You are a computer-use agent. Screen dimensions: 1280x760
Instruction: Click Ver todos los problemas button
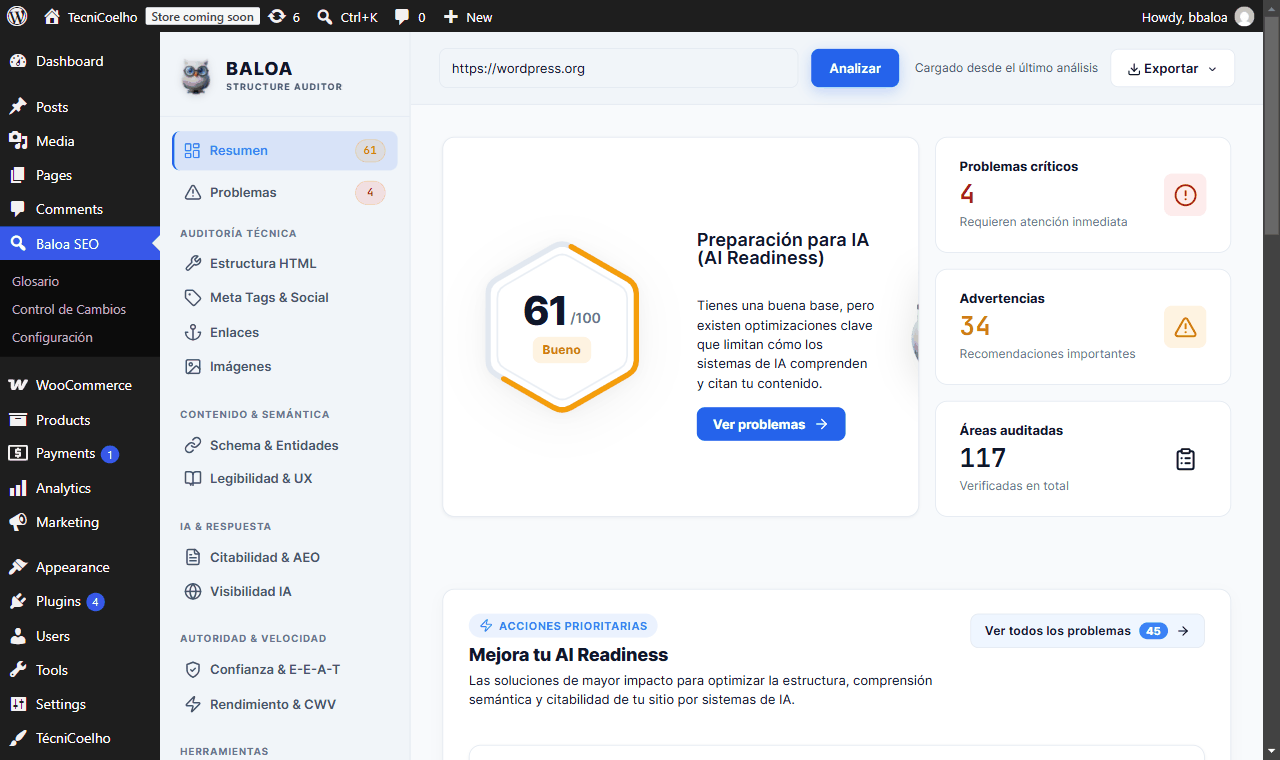tap(1087, 631)
